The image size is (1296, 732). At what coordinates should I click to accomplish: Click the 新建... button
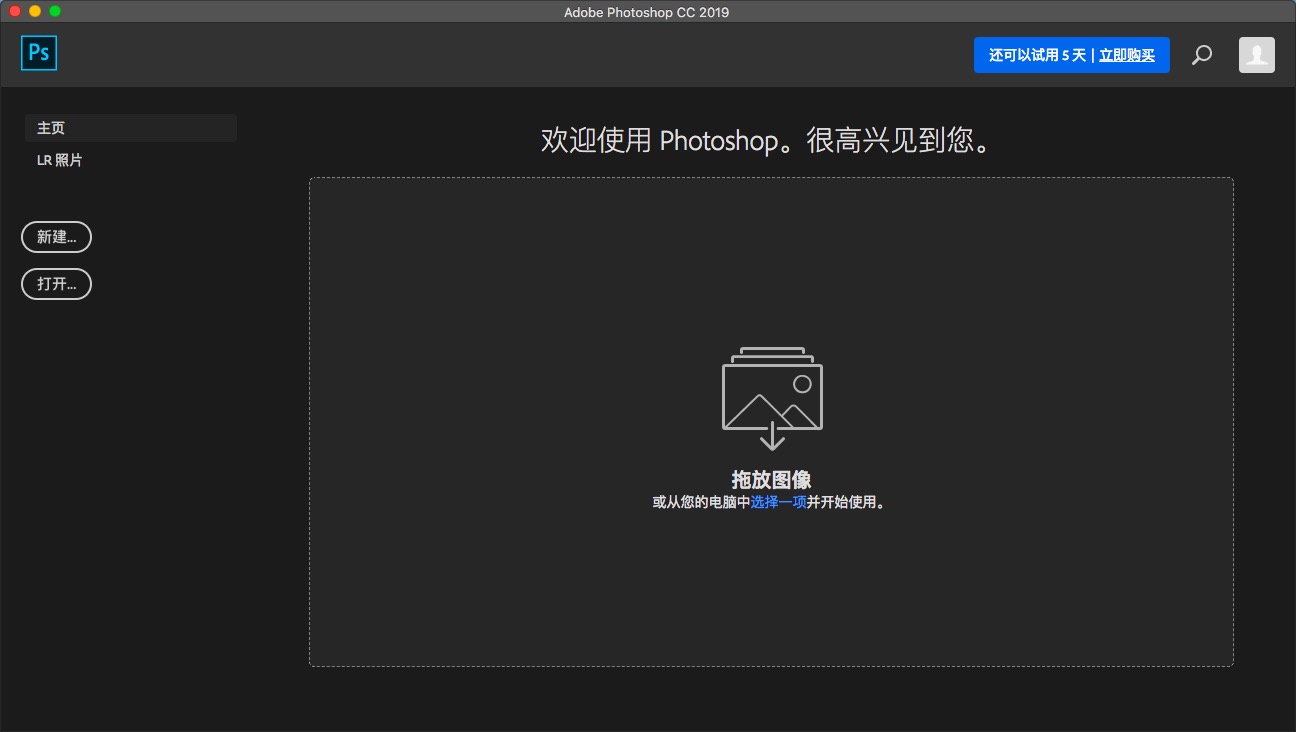[x=56, y=237]
